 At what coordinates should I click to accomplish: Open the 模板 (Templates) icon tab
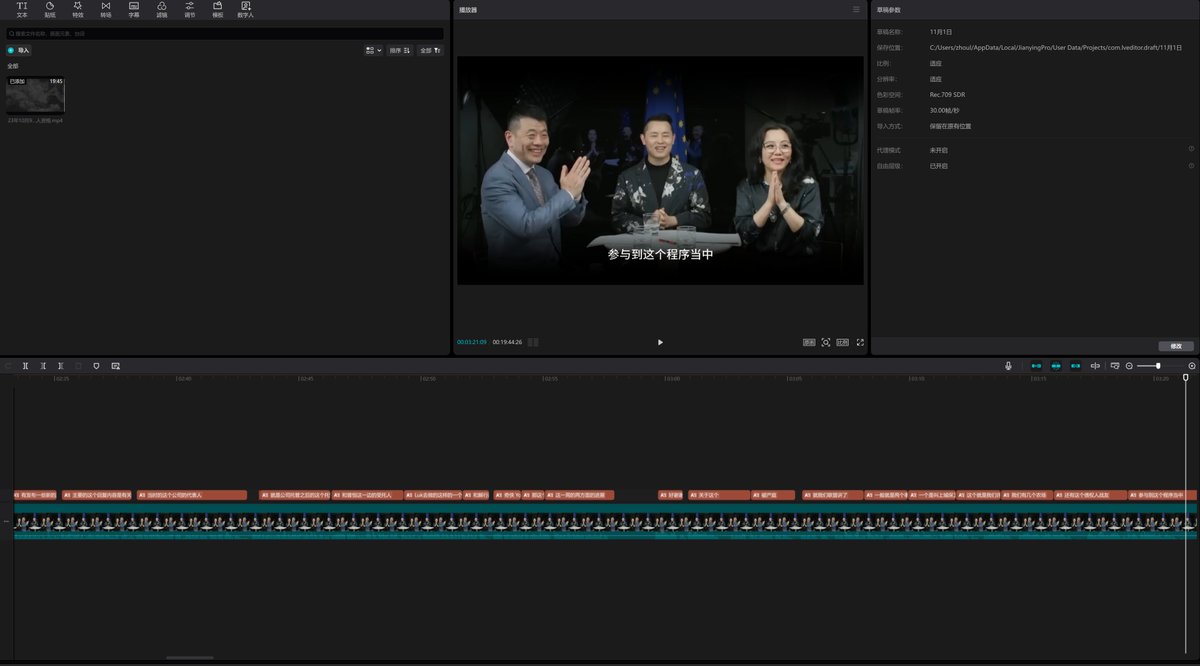[x=217, y=9]
